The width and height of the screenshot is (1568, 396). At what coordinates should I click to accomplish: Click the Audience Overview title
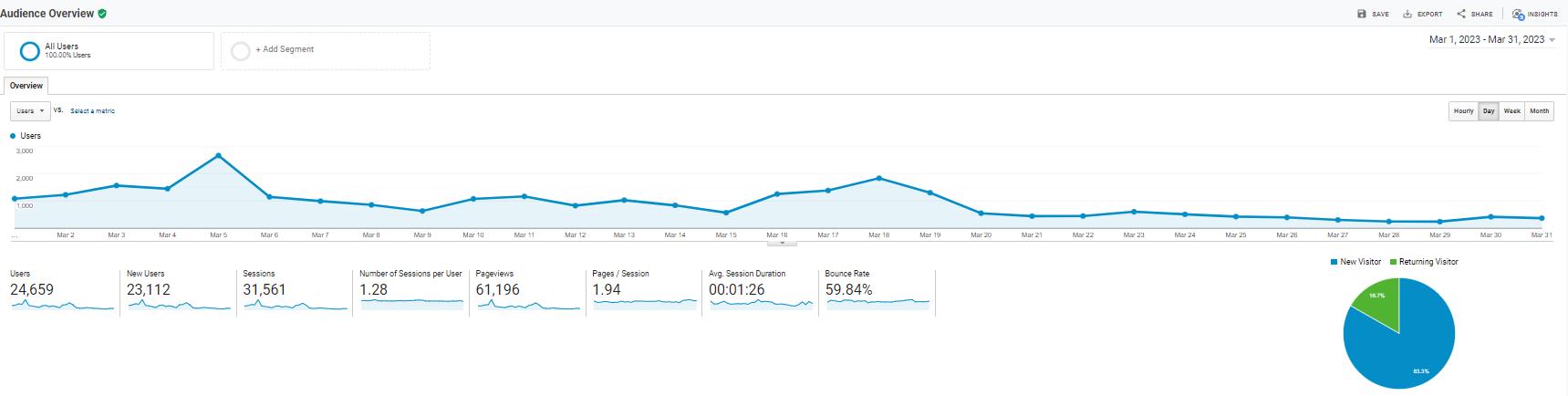tap(47, 14)
